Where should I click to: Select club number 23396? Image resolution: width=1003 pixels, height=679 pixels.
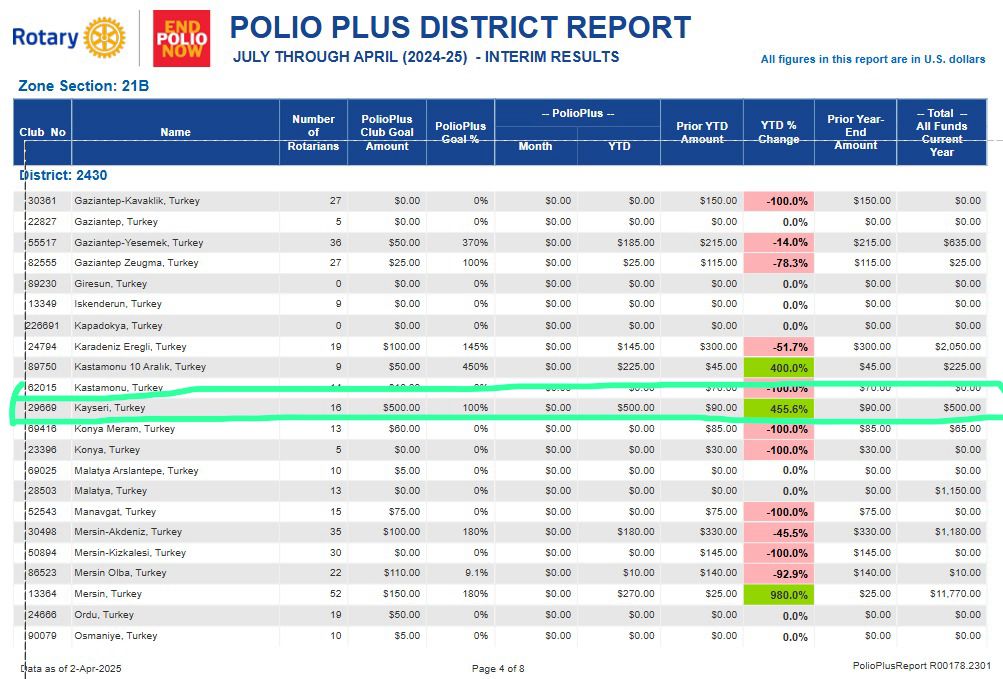pyautogui.click(x=42, y=450)
